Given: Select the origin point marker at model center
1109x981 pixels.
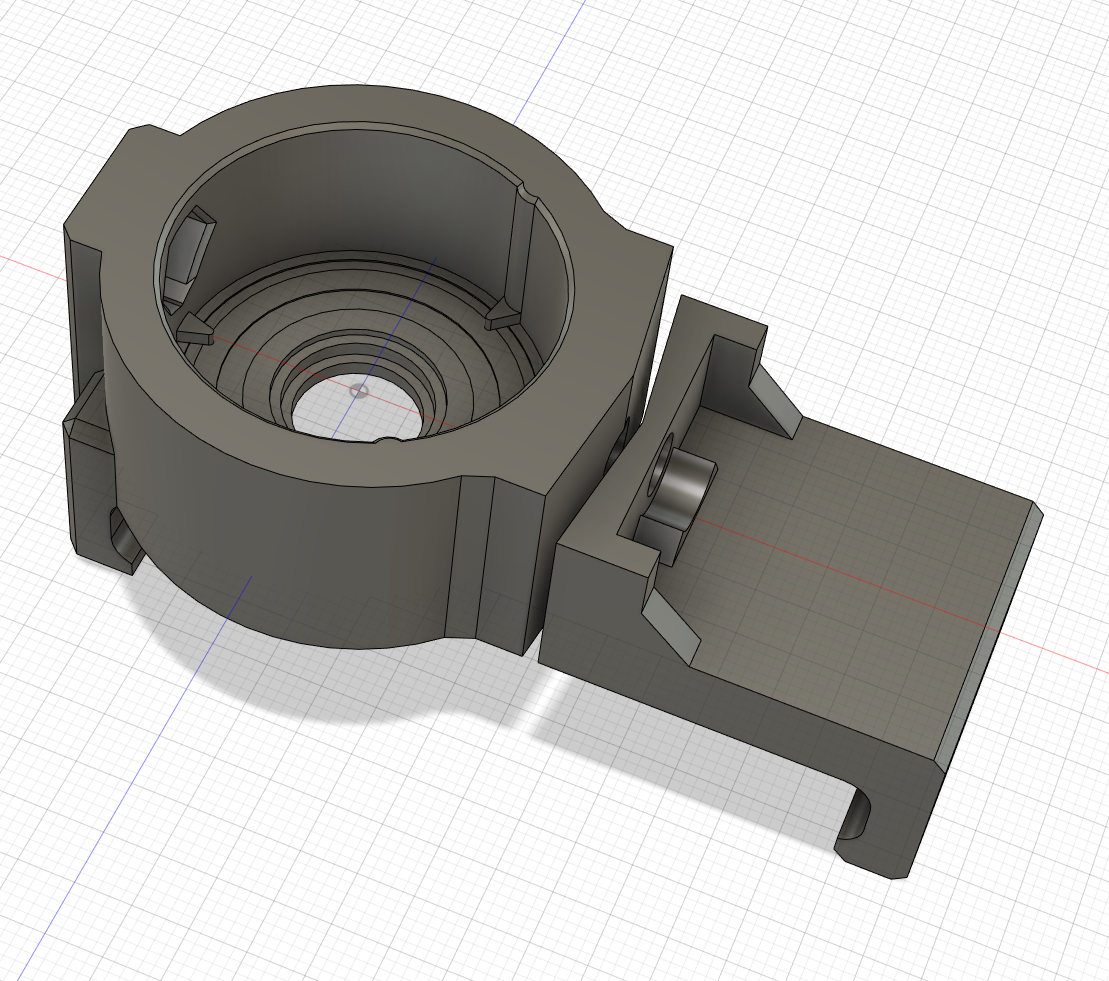Looking at the screenshot, I should coord(359,390).
